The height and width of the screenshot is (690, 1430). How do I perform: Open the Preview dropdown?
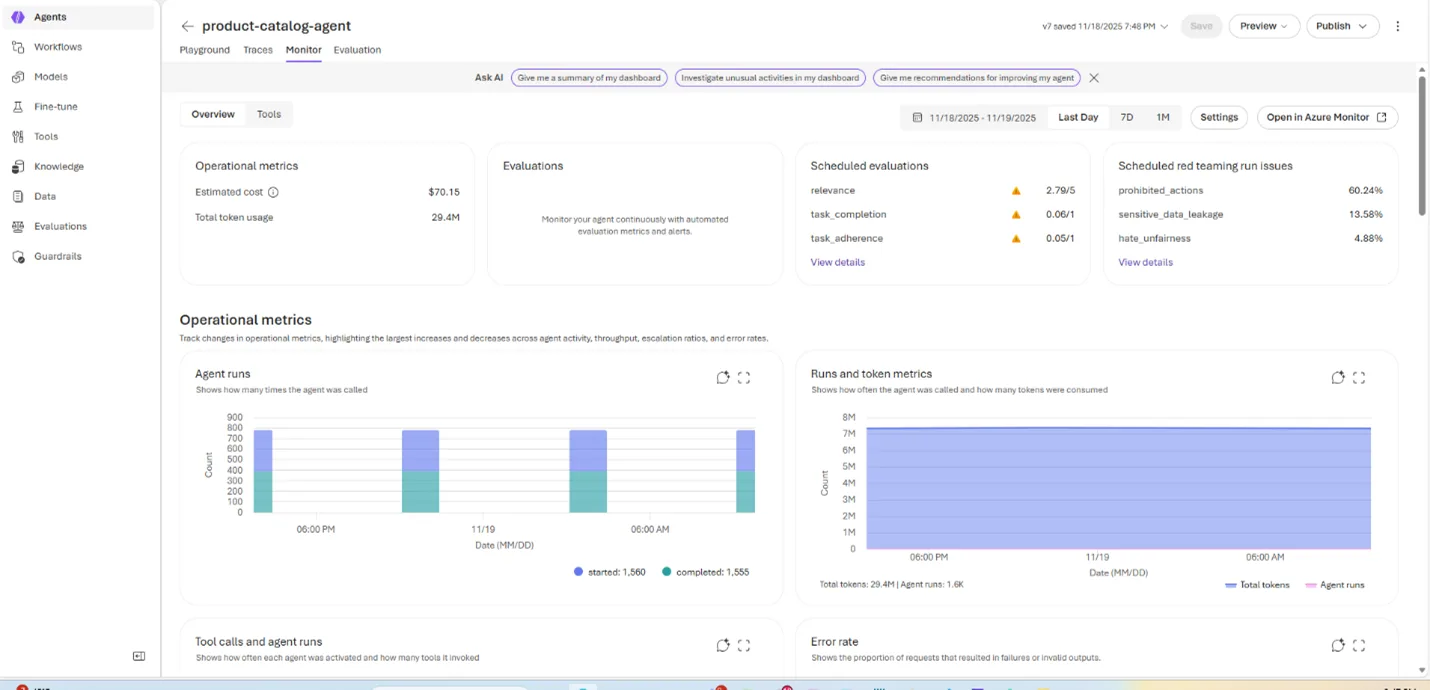pos(1263,26)
